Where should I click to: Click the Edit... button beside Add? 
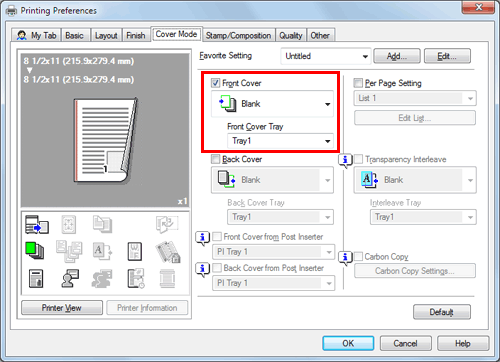447,56
